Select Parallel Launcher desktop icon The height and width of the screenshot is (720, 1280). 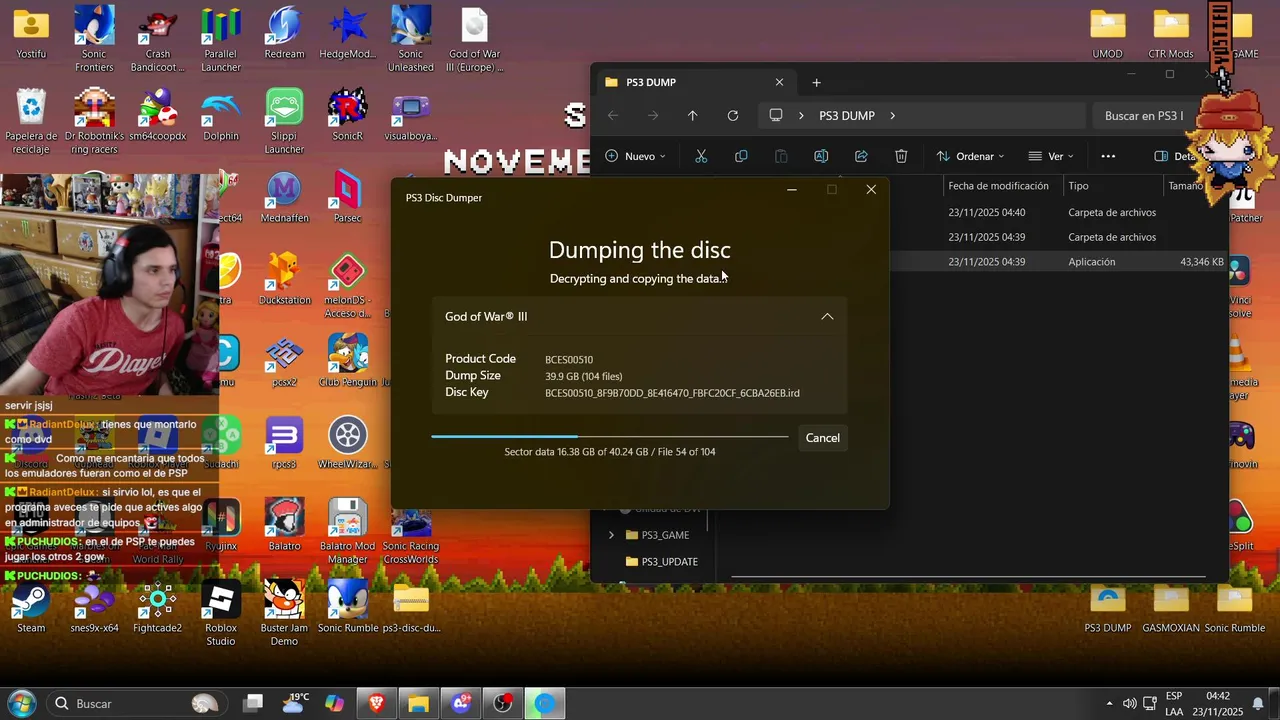pos(221,40)
